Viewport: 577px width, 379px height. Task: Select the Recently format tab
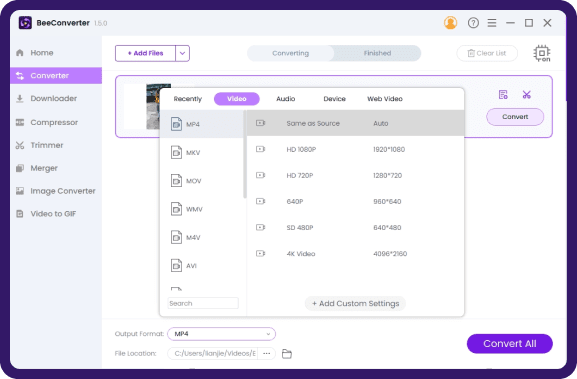click(188, 99)
